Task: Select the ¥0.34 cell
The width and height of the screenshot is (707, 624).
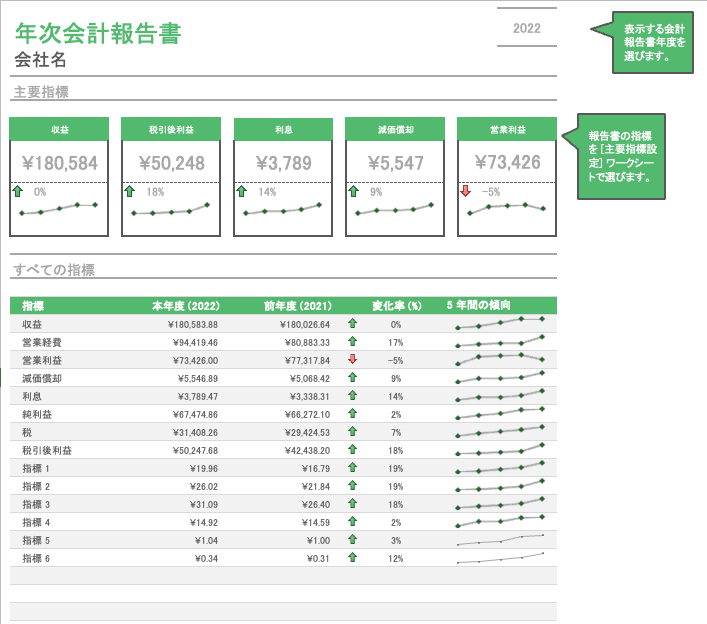Action: click(x=206, y=559)
